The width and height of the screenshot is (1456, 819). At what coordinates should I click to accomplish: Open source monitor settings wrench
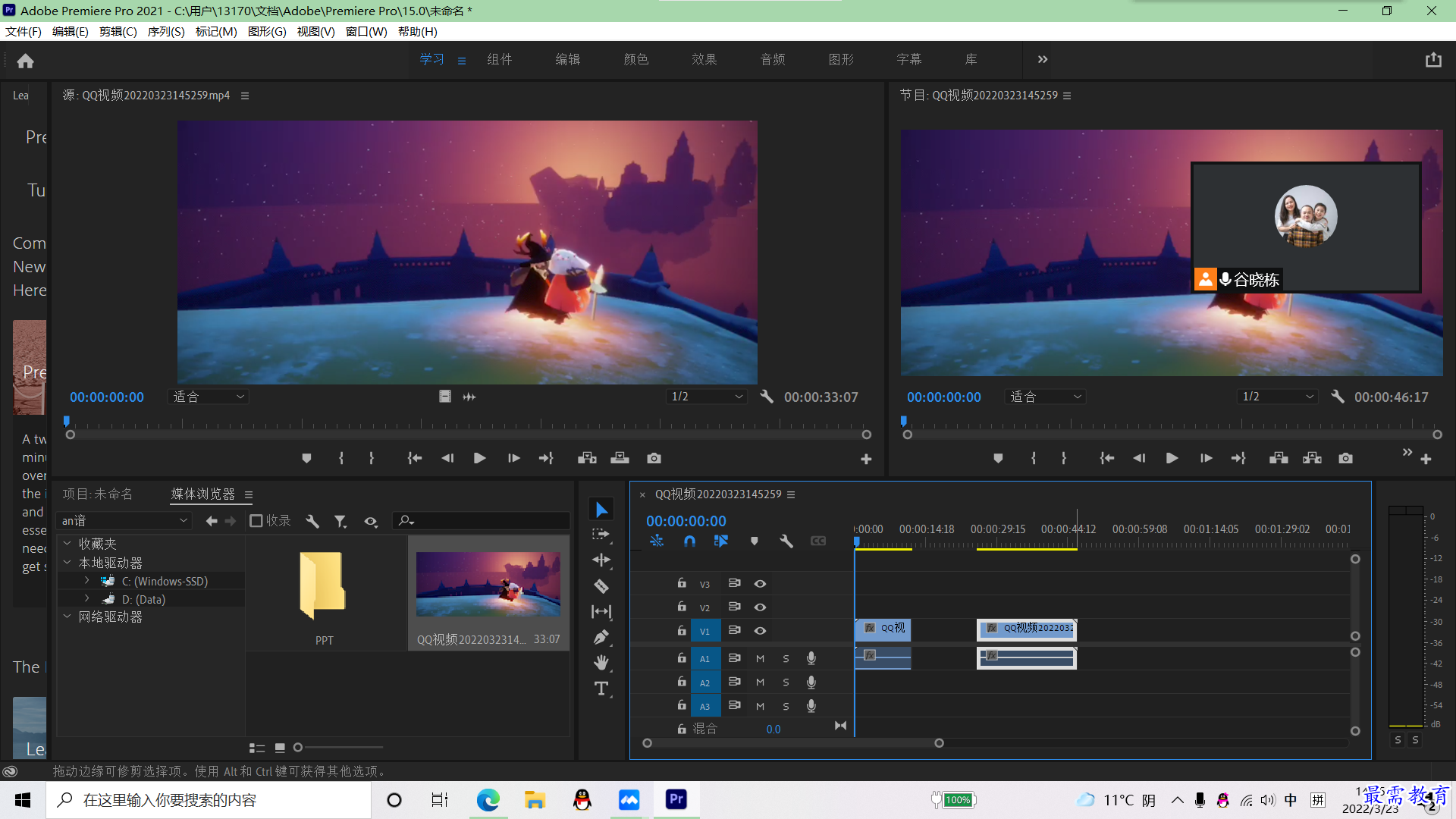(767, 397)
